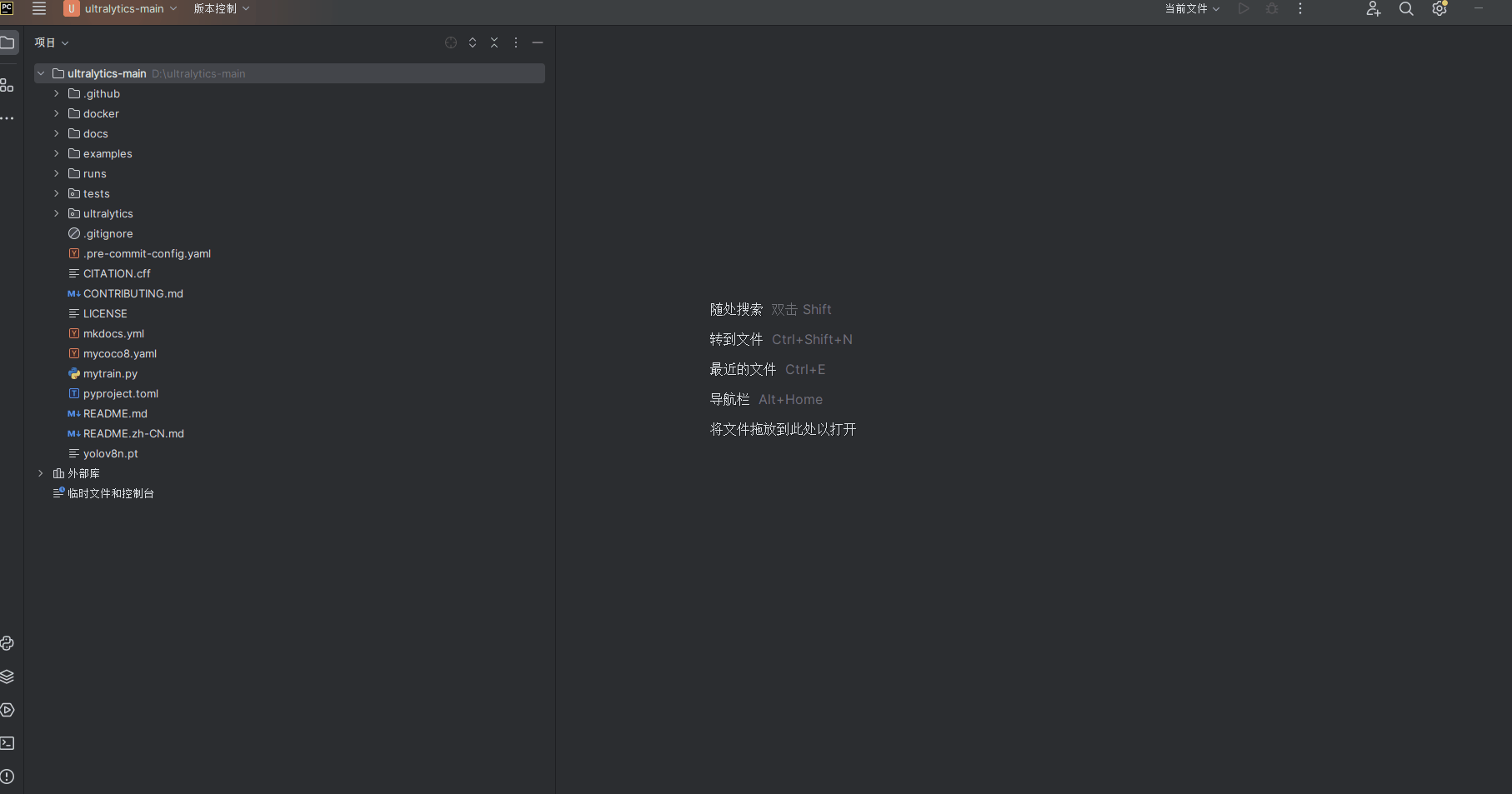Click Expand All in project panel

click(473, 42)
